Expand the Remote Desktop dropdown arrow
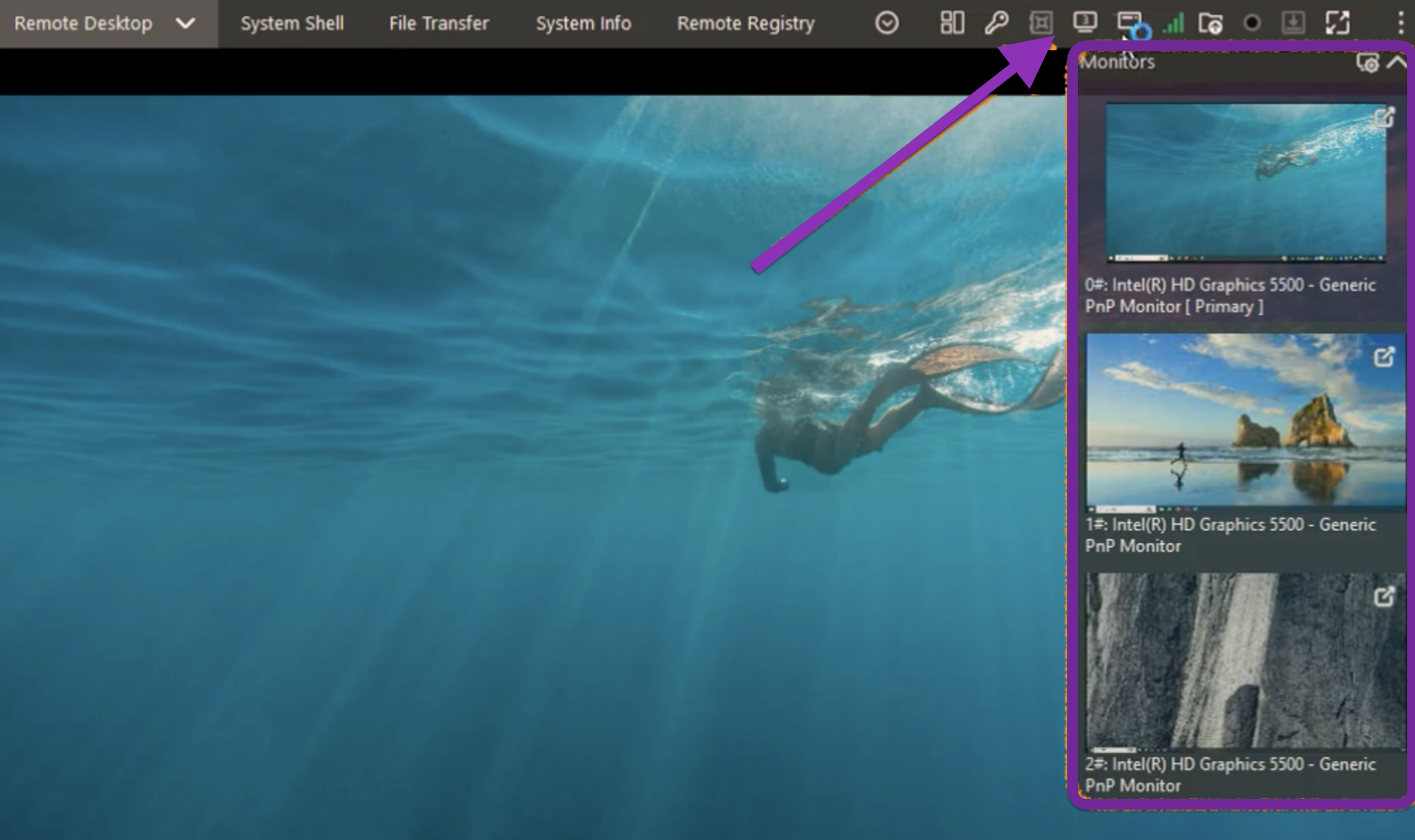Viewport: 1415px width, 840px height. (x=185, y=23)
